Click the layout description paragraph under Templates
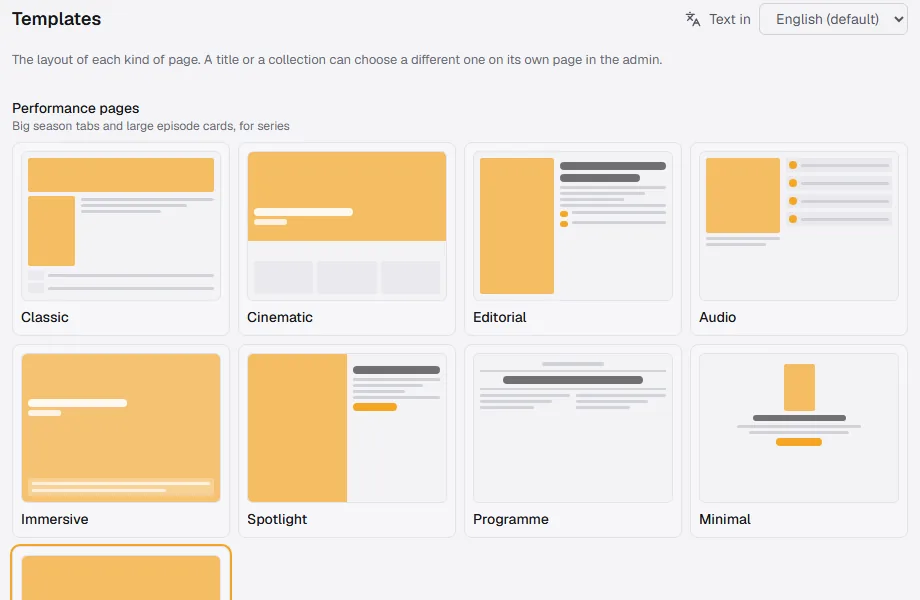The image size is (920, 600). click(x=337, y=60)
